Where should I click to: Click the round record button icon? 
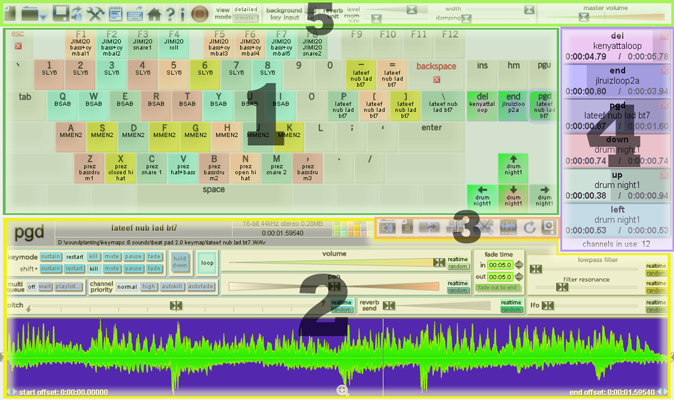[199, 13]
